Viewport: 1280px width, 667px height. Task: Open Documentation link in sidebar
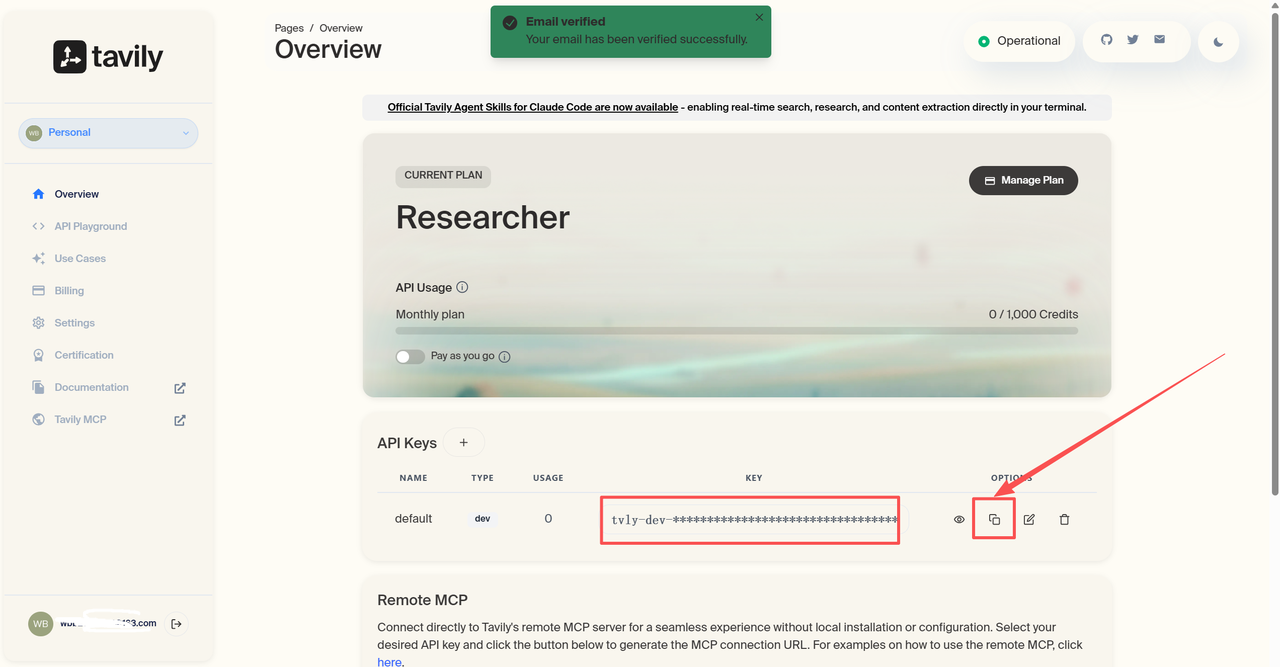[x=92, y=387]
